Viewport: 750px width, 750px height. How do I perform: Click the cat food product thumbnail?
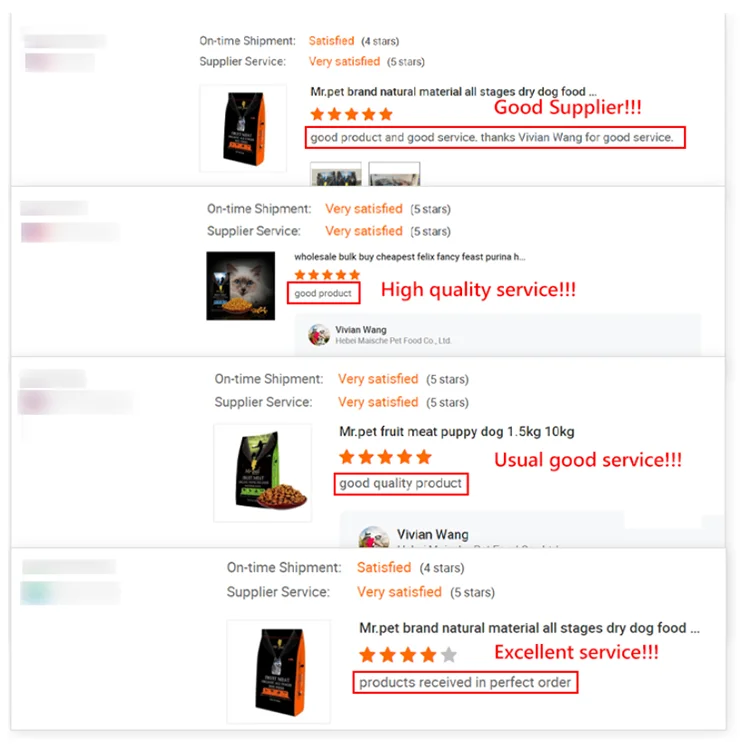pyautogui.click(x=241, y=286)
